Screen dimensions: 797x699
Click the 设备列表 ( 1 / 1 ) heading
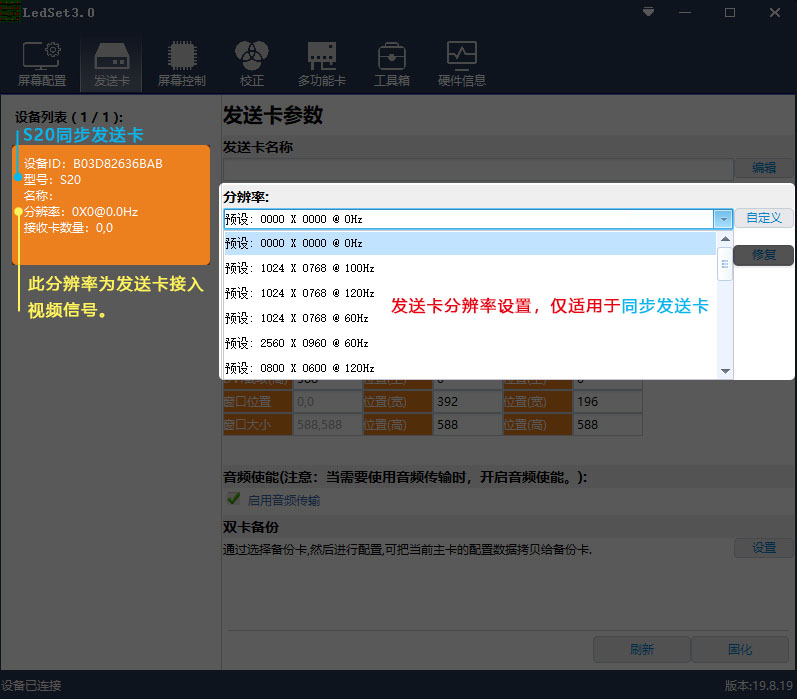pyautogui.click(x=69, y=117)
